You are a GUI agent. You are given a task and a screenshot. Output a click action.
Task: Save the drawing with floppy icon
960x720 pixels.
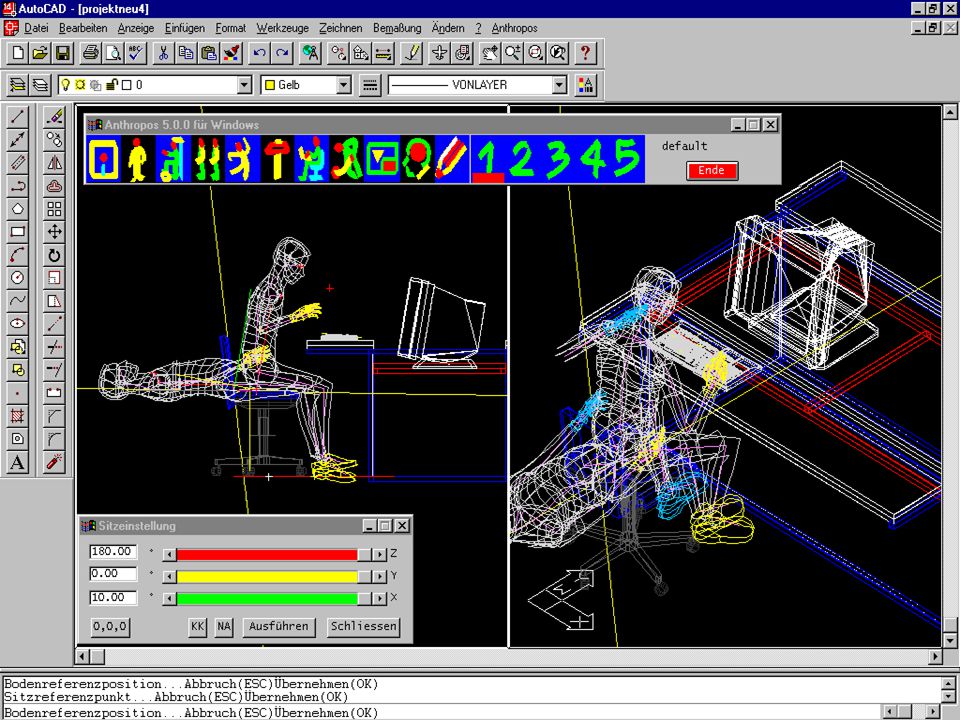pos(62,53)
